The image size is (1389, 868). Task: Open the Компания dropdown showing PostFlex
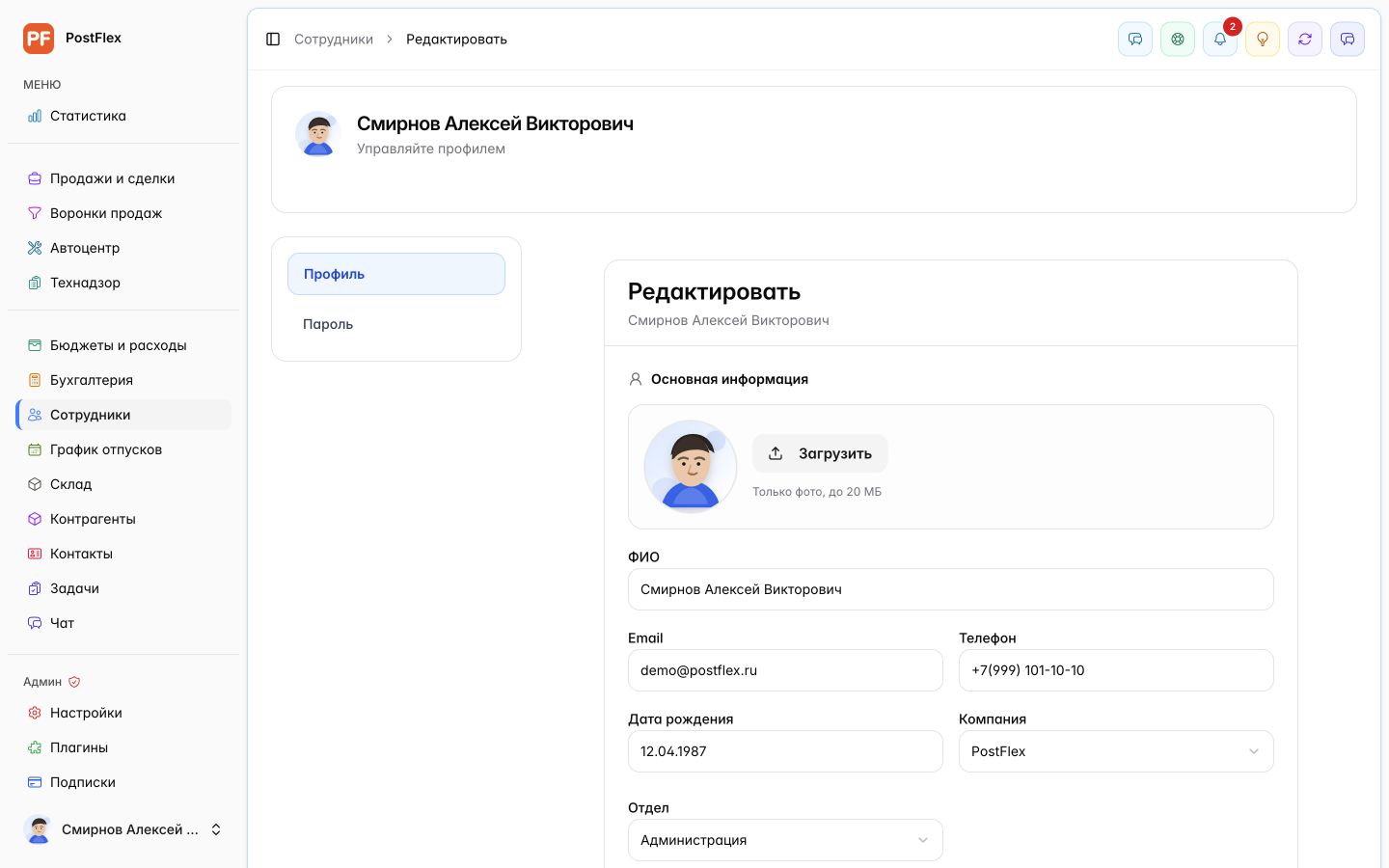[1116, 751]
